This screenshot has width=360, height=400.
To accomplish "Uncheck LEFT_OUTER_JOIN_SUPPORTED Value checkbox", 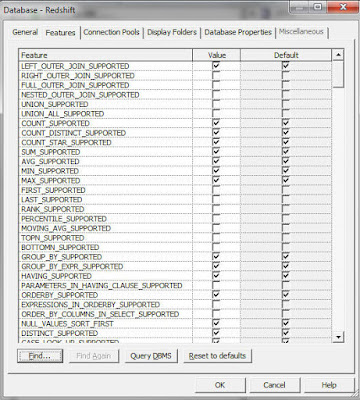I will point(216,66).
